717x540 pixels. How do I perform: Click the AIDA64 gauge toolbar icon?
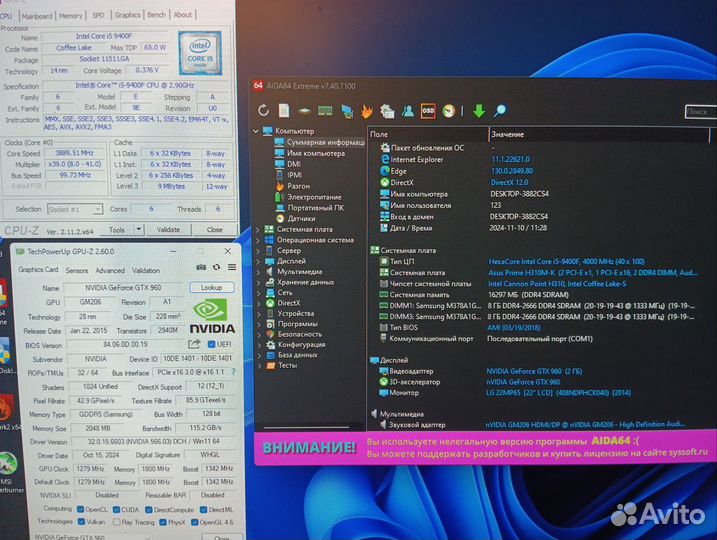coord(449,111)
